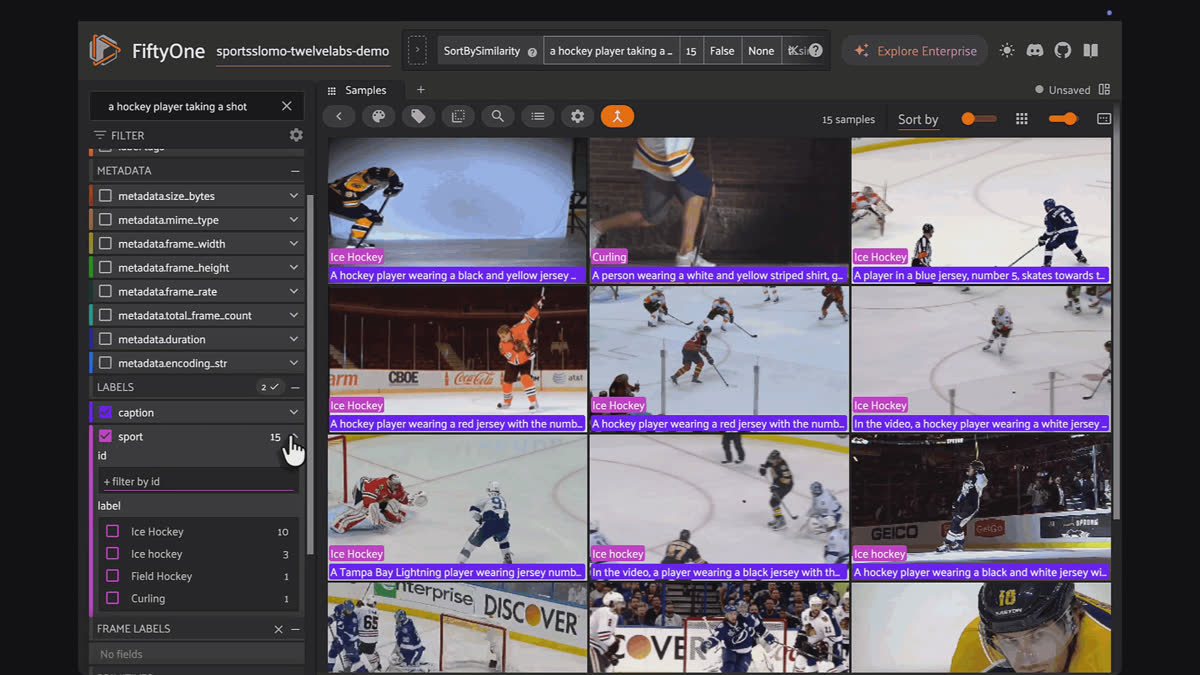This screenshot has width=1200, height=675.
Task: Change the False reverse parameter
Action: coord(722,51)
